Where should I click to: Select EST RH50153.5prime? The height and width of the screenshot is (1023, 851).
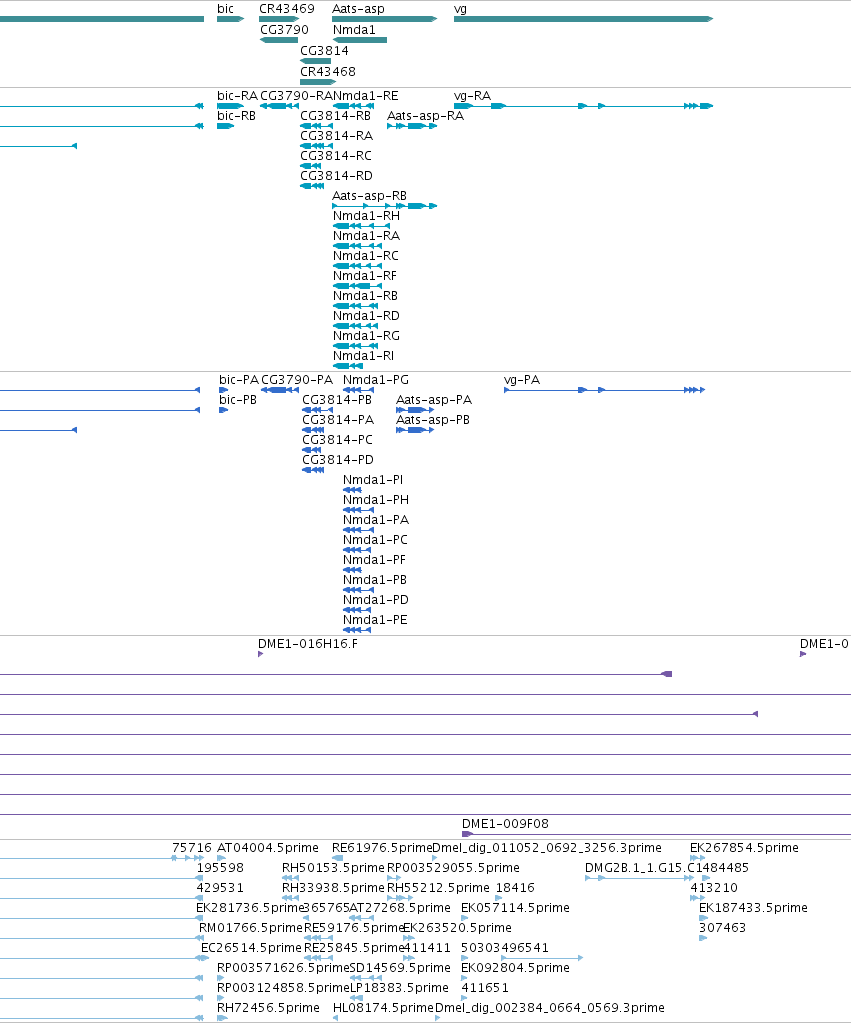[290, 878]
